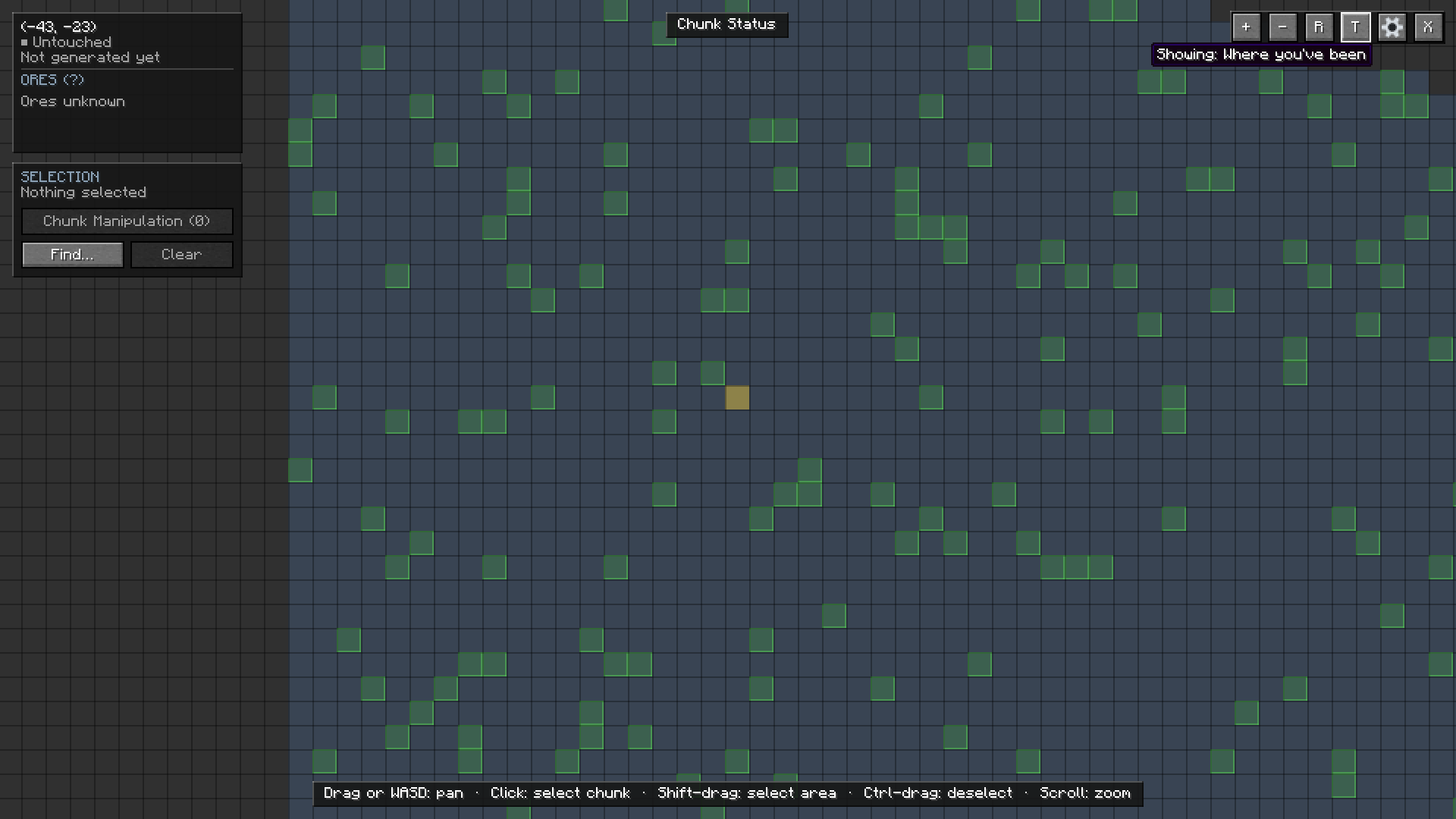The width and height of the screenshot is (1456, 819).
Task: Zoom out with the minus button
Action: click(x=1282, y=27)
